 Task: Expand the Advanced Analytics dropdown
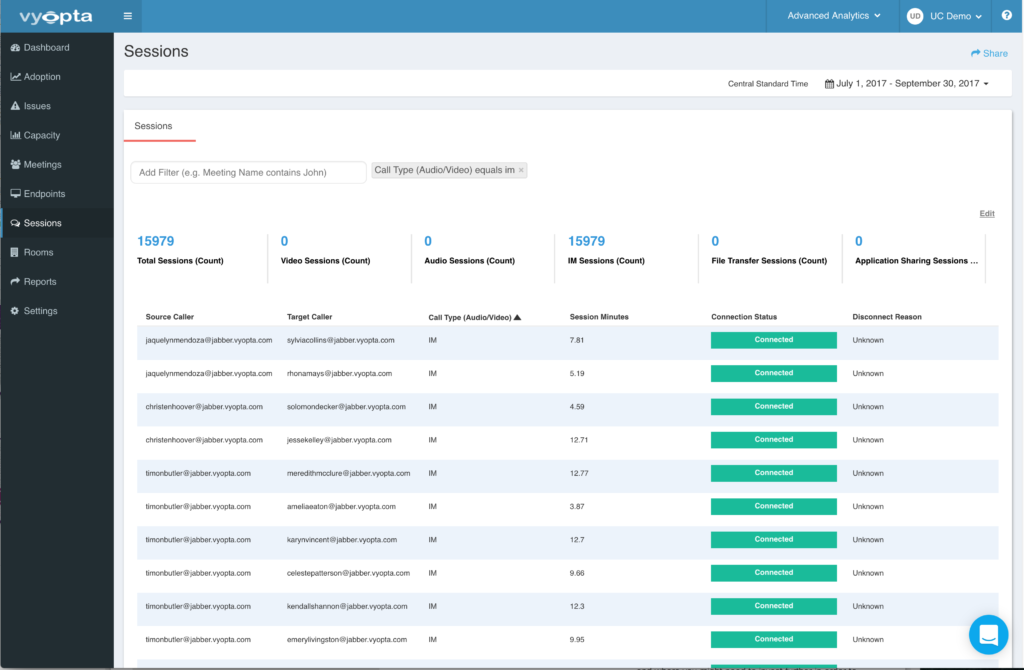833,16
